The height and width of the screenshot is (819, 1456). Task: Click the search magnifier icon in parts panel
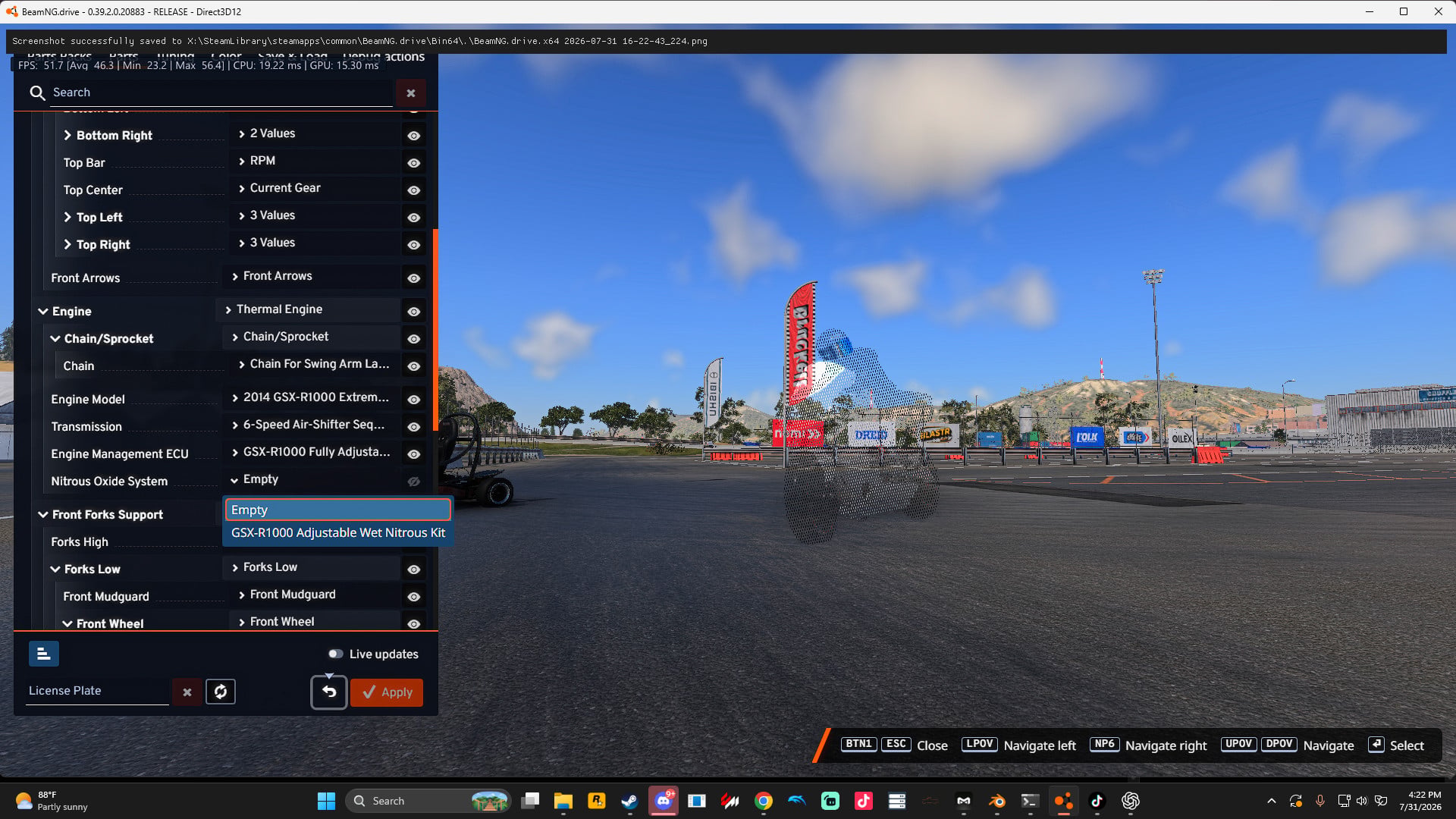[37, 93]
